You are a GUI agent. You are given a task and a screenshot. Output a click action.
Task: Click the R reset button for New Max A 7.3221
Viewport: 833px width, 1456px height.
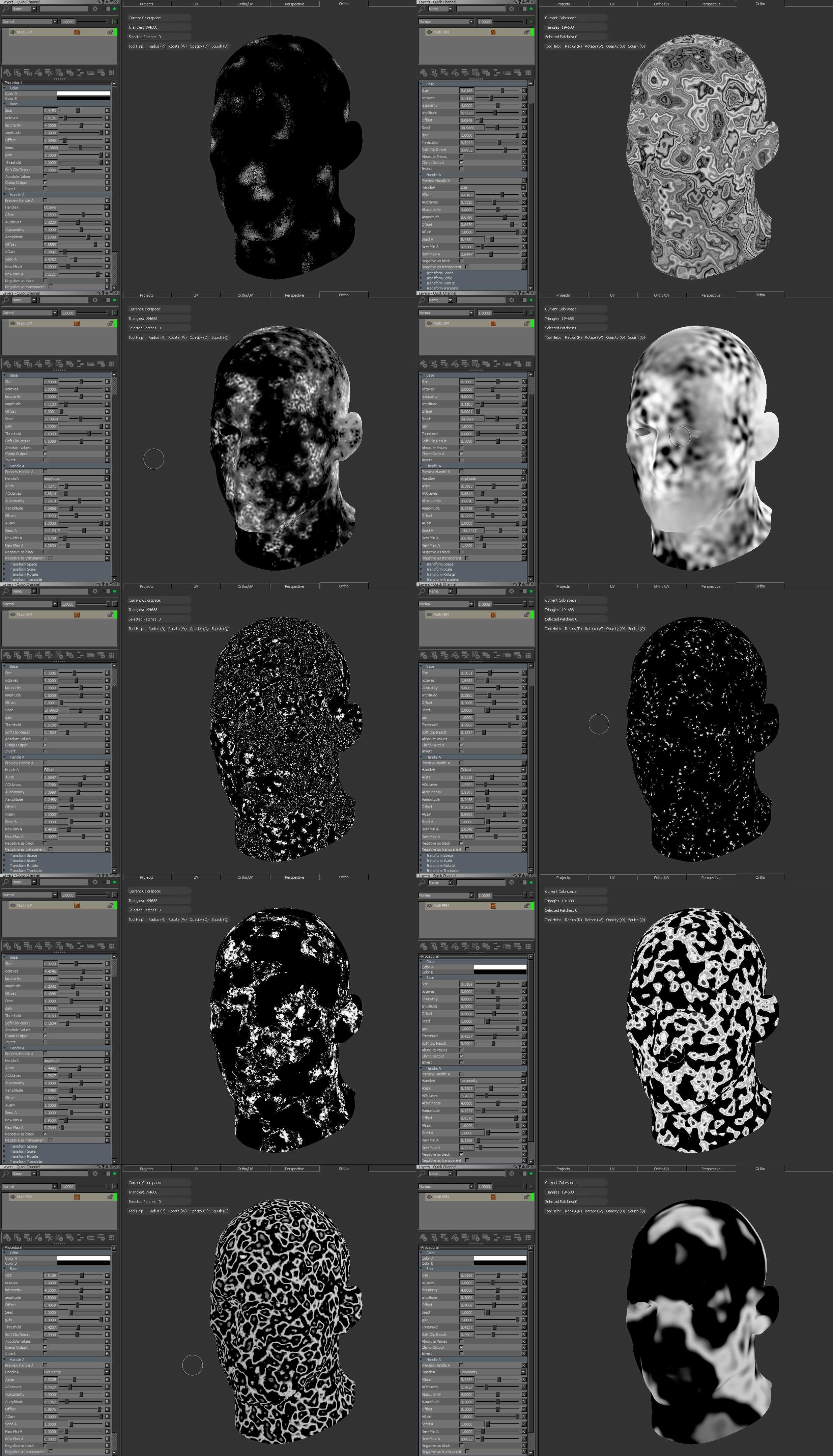pos(107,274)
